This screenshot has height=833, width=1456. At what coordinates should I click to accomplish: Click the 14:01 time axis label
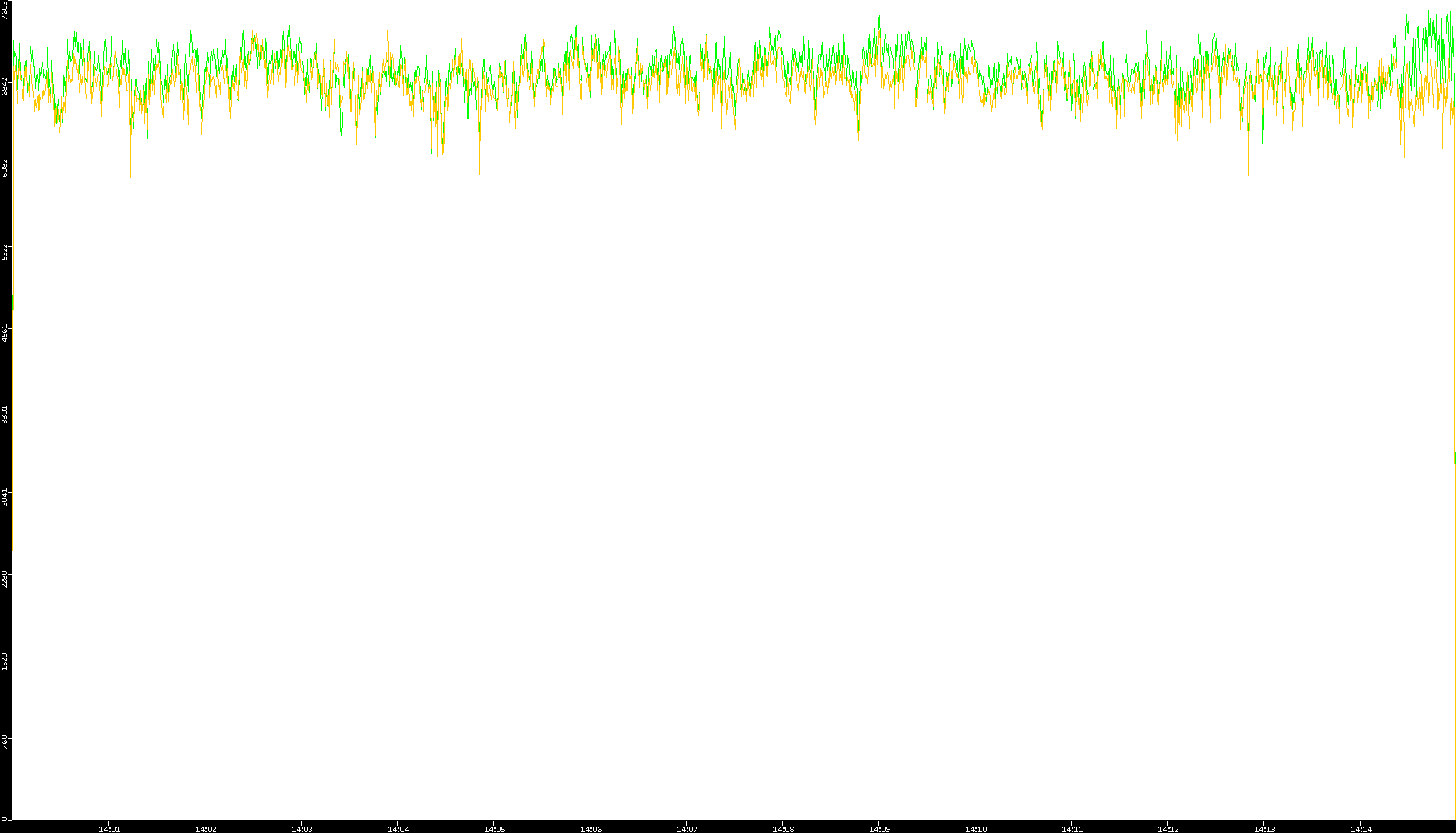point(109,829)
